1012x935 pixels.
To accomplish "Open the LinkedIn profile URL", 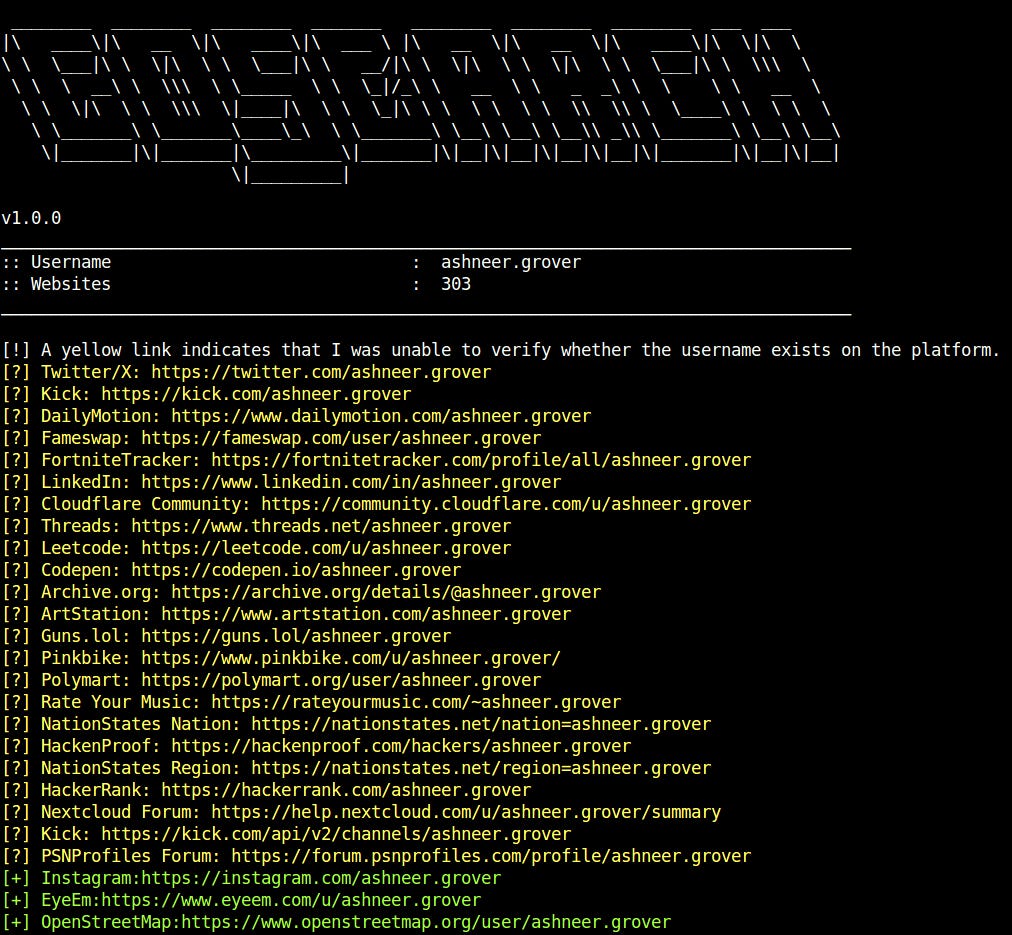I will (x=351, y=482).
